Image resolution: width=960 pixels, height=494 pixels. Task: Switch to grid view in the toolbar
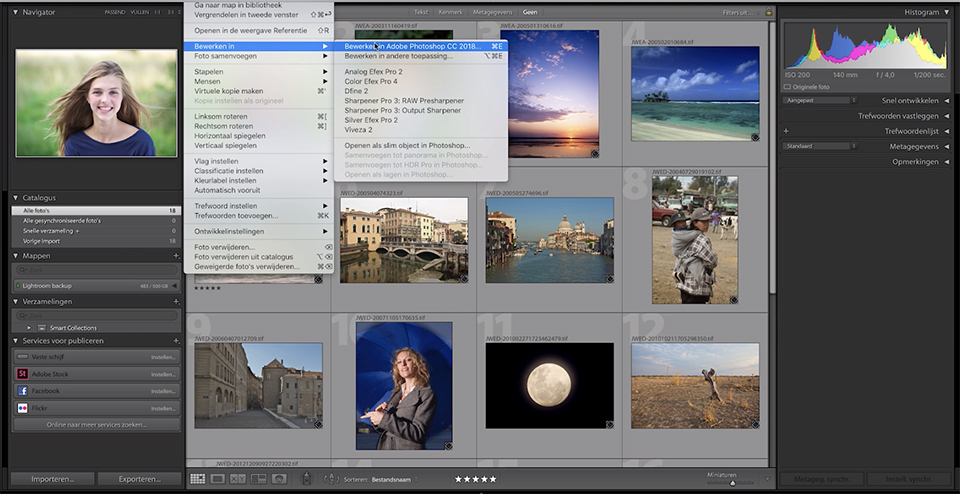197,479
